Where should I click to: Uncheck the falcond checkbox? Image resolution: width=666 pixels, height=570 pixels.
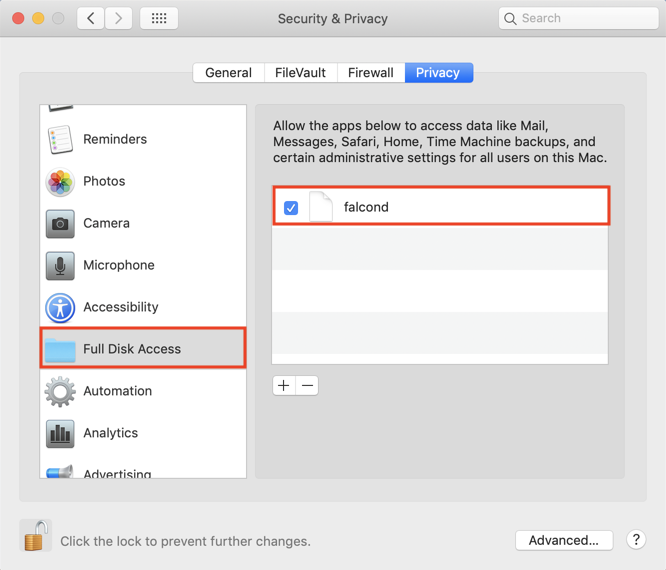[291, 207]
